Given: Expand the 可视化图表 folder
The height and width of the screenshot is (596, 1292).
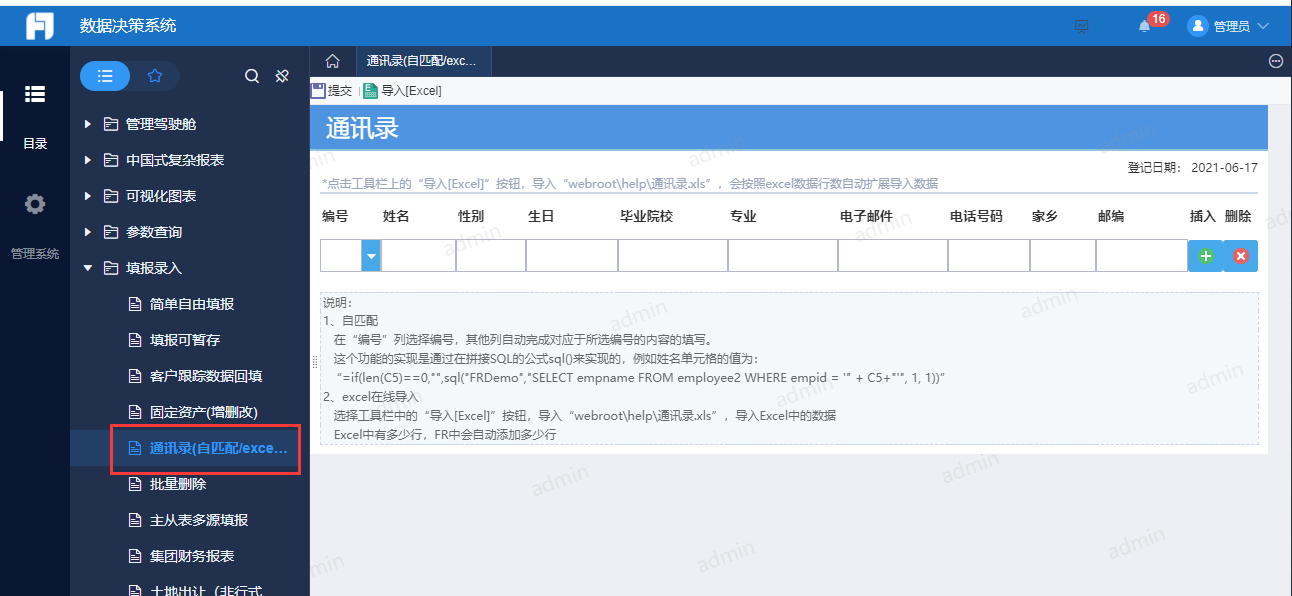Looking at the screenshot, I should (88, 196).
